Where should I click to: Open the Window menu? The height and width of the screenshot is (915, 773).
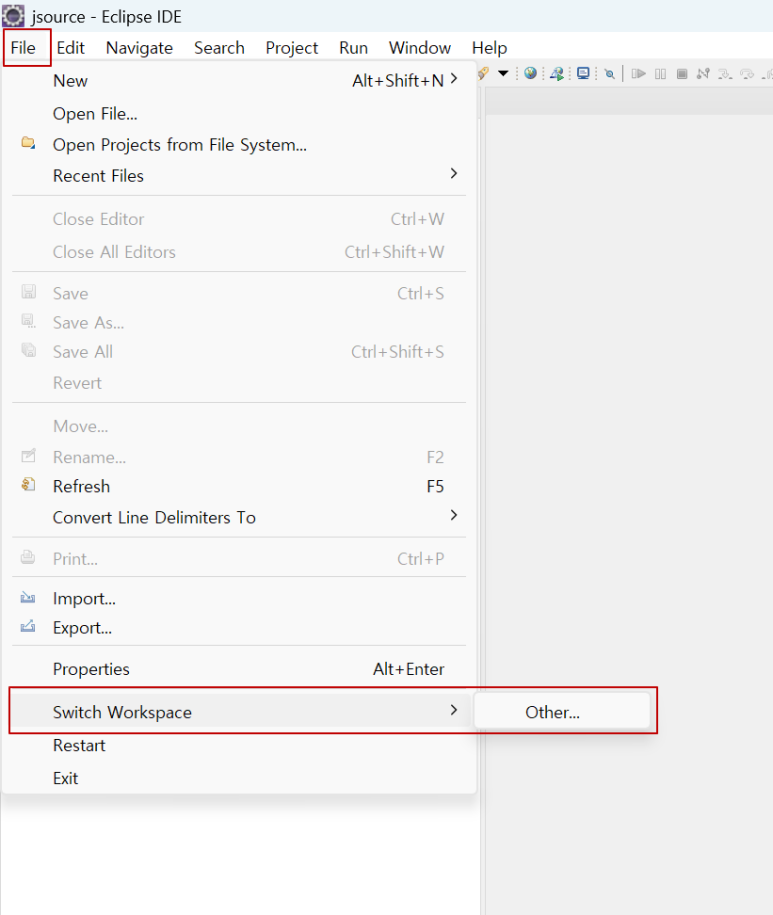420,48
